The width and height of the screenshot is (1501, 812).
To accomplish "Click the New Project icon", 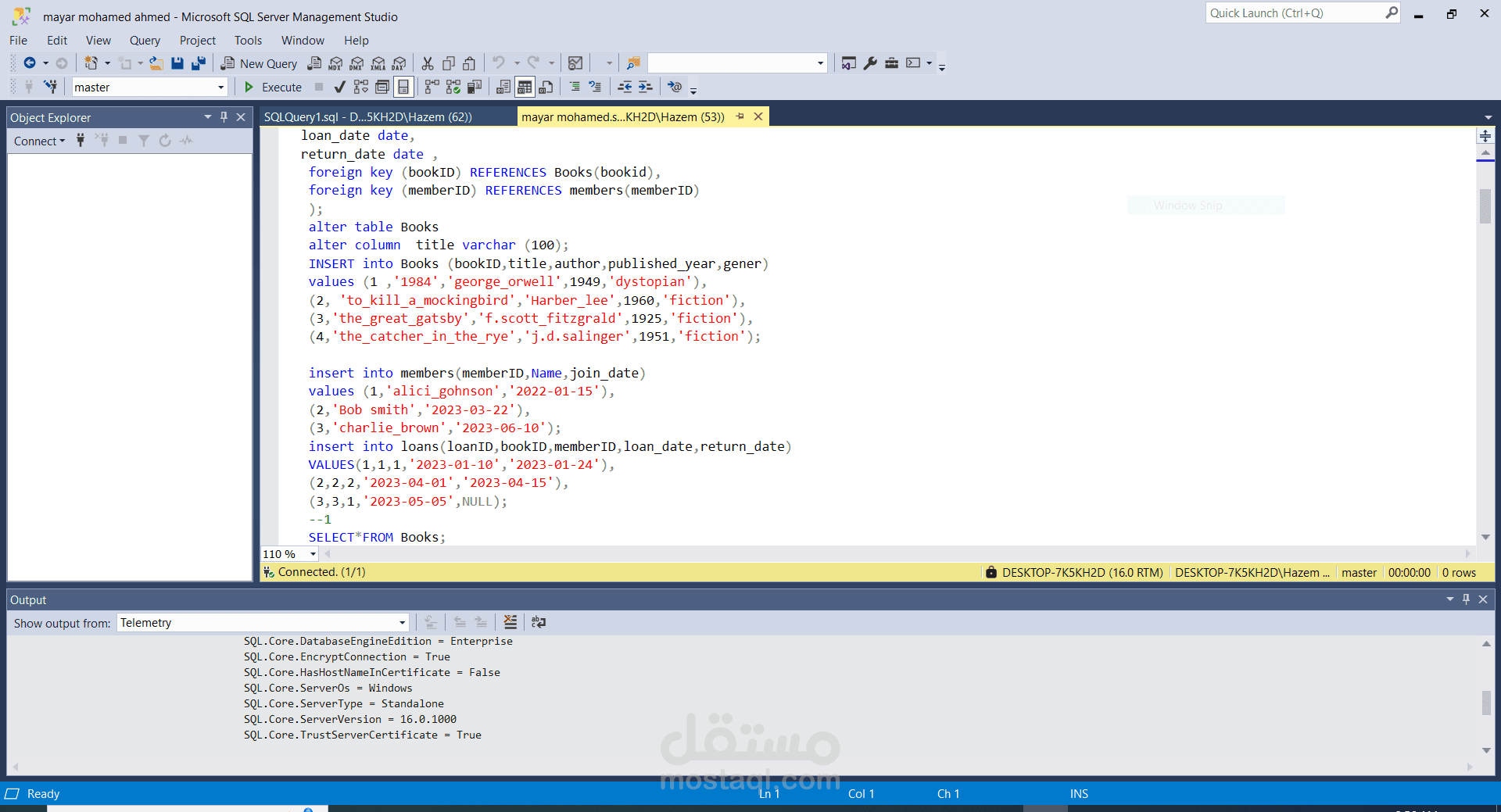I will click(x=91, y=63).
